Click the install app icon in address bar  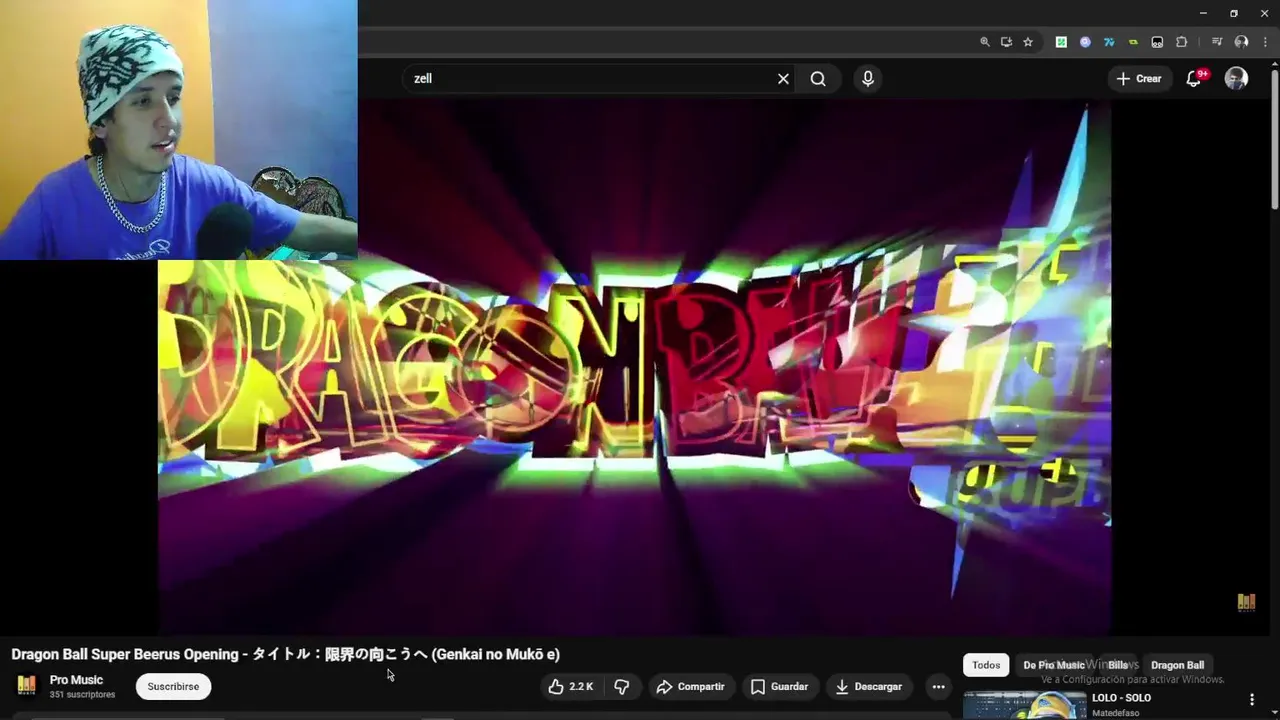(x=1006, y=42)
